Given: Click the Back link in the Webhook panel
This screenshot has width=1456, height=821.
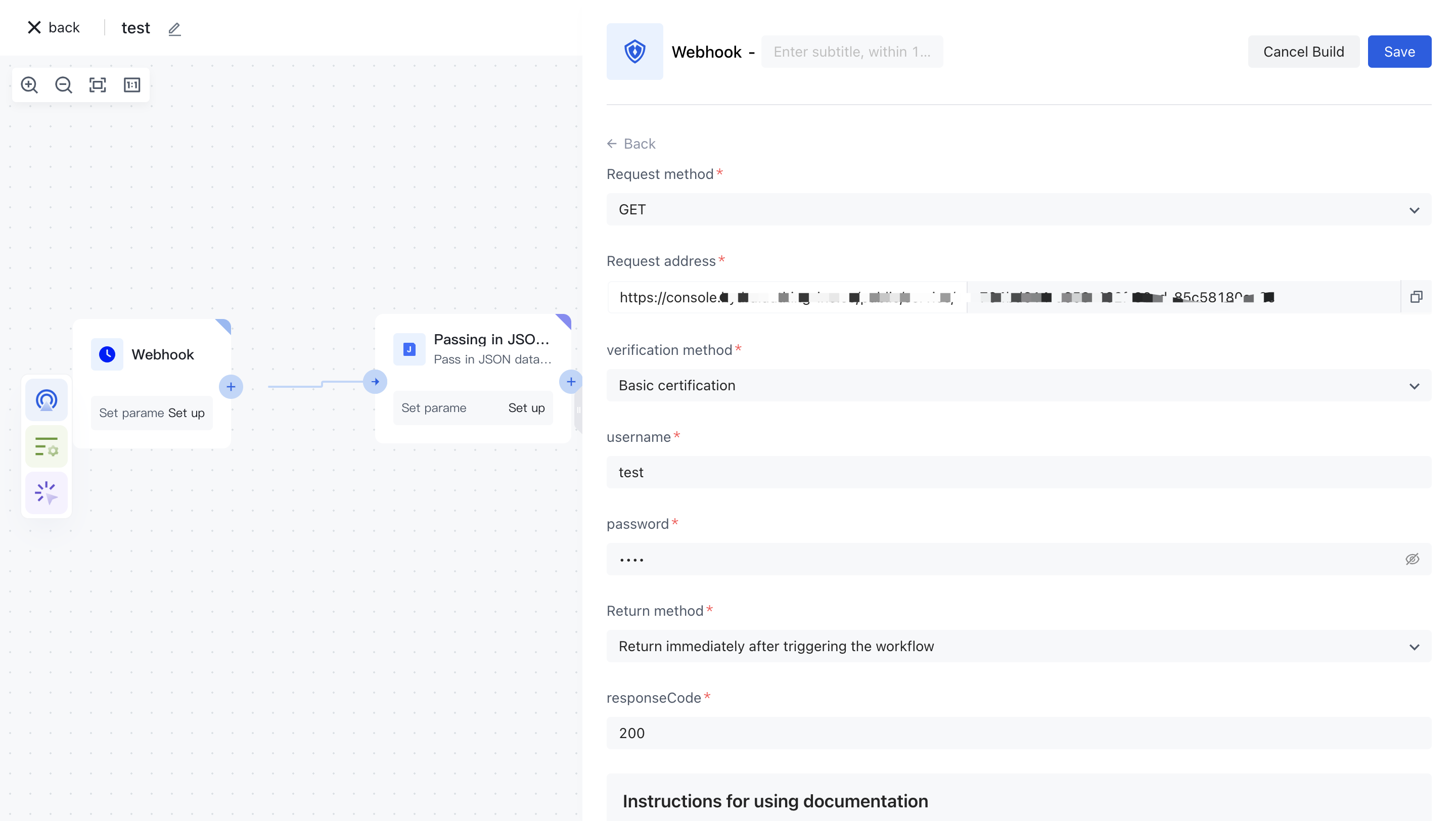Looking at the screenshot, I should pyautogui.click(x=631, y=144).
